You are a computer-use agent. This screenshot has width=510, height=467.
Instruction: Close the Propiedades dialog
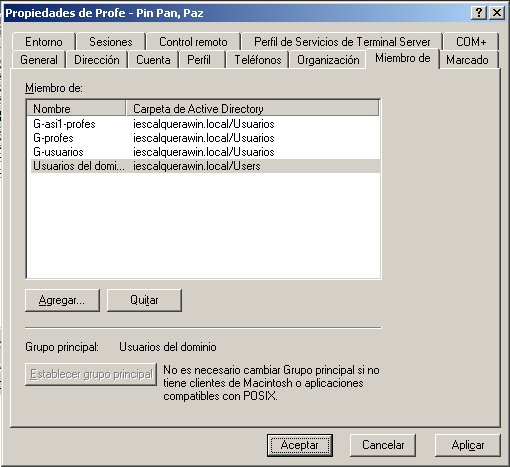tap(497, 13)
